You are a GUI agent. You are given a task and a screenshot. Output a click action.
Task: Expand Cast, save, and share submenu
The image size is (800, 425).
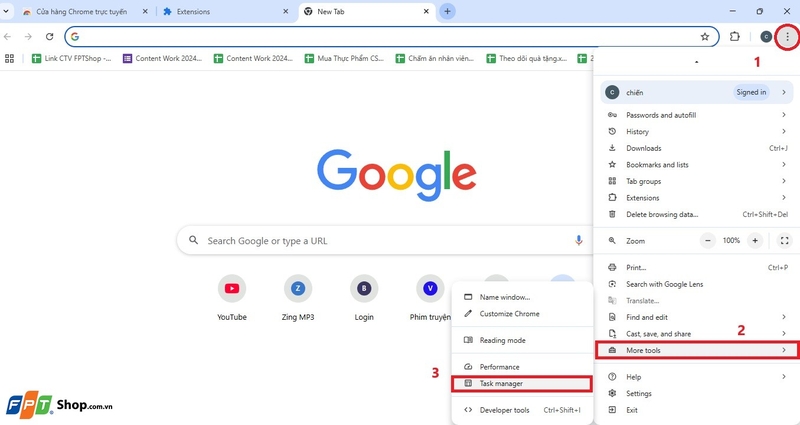697,334
